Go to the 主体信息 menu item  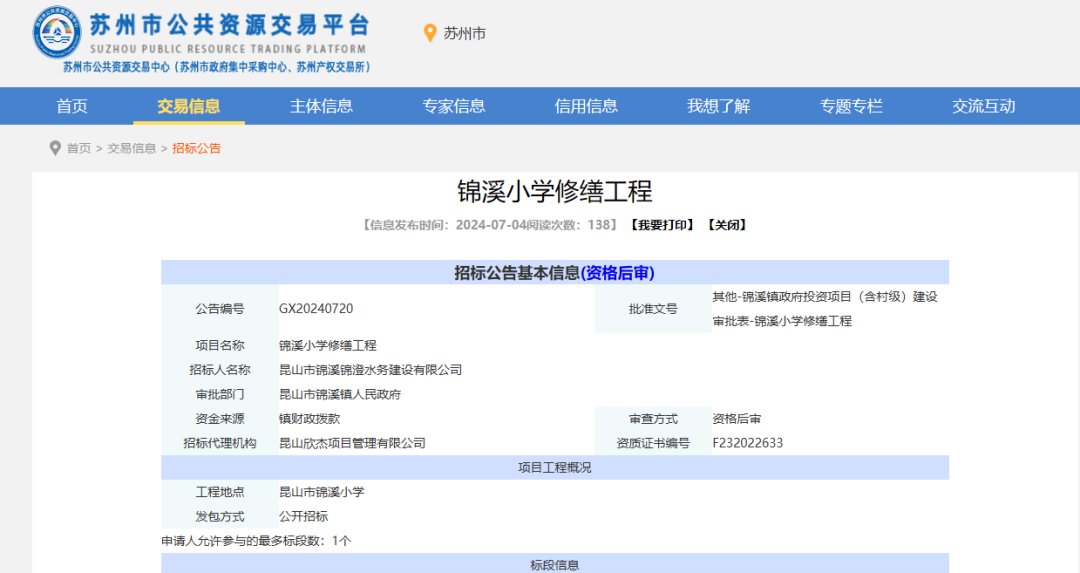point(321,106)
